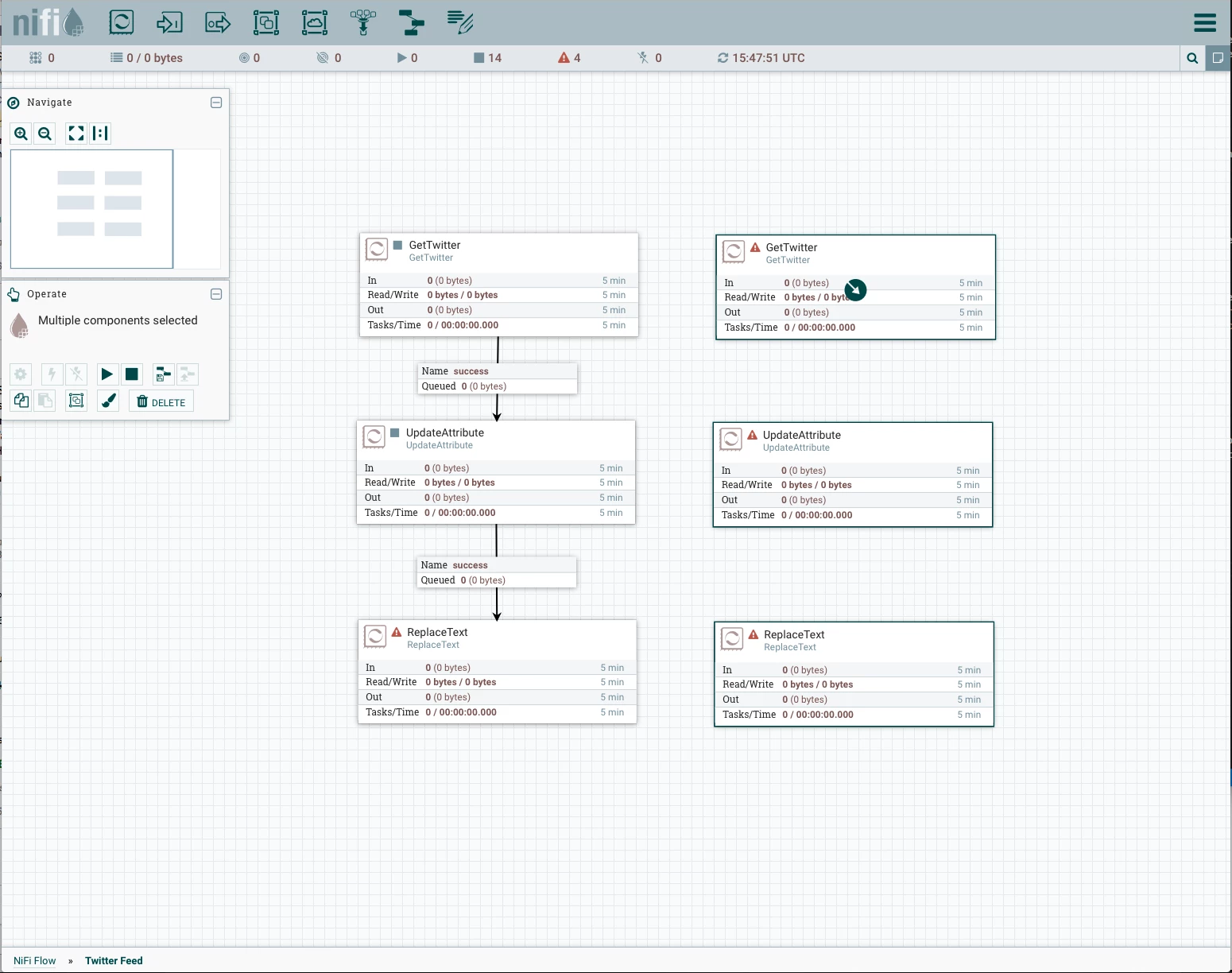Select the Label component icon
This screenshot has width=1232, height=973.
pyautogui.click(x=460, y=22)
